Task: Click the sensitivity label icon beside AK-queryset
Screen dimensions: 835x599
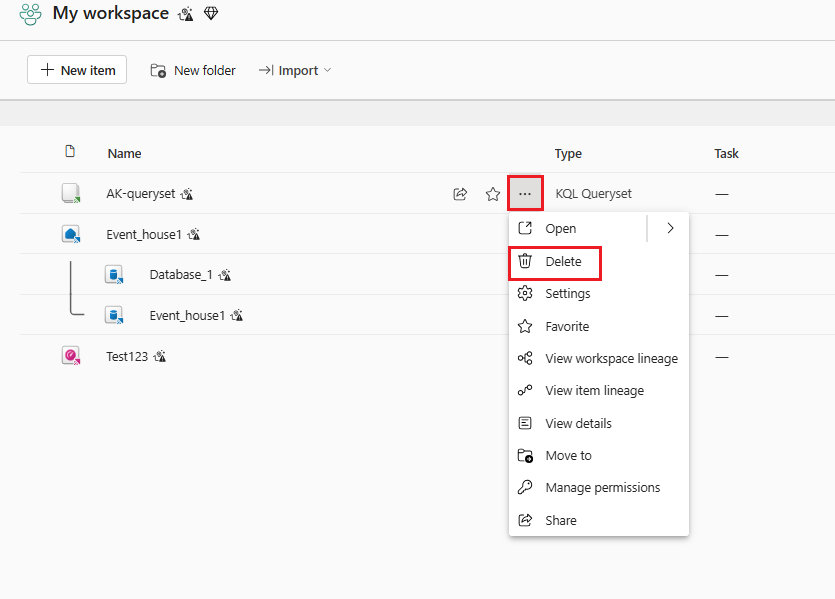Action: click(x=186, y=194)
